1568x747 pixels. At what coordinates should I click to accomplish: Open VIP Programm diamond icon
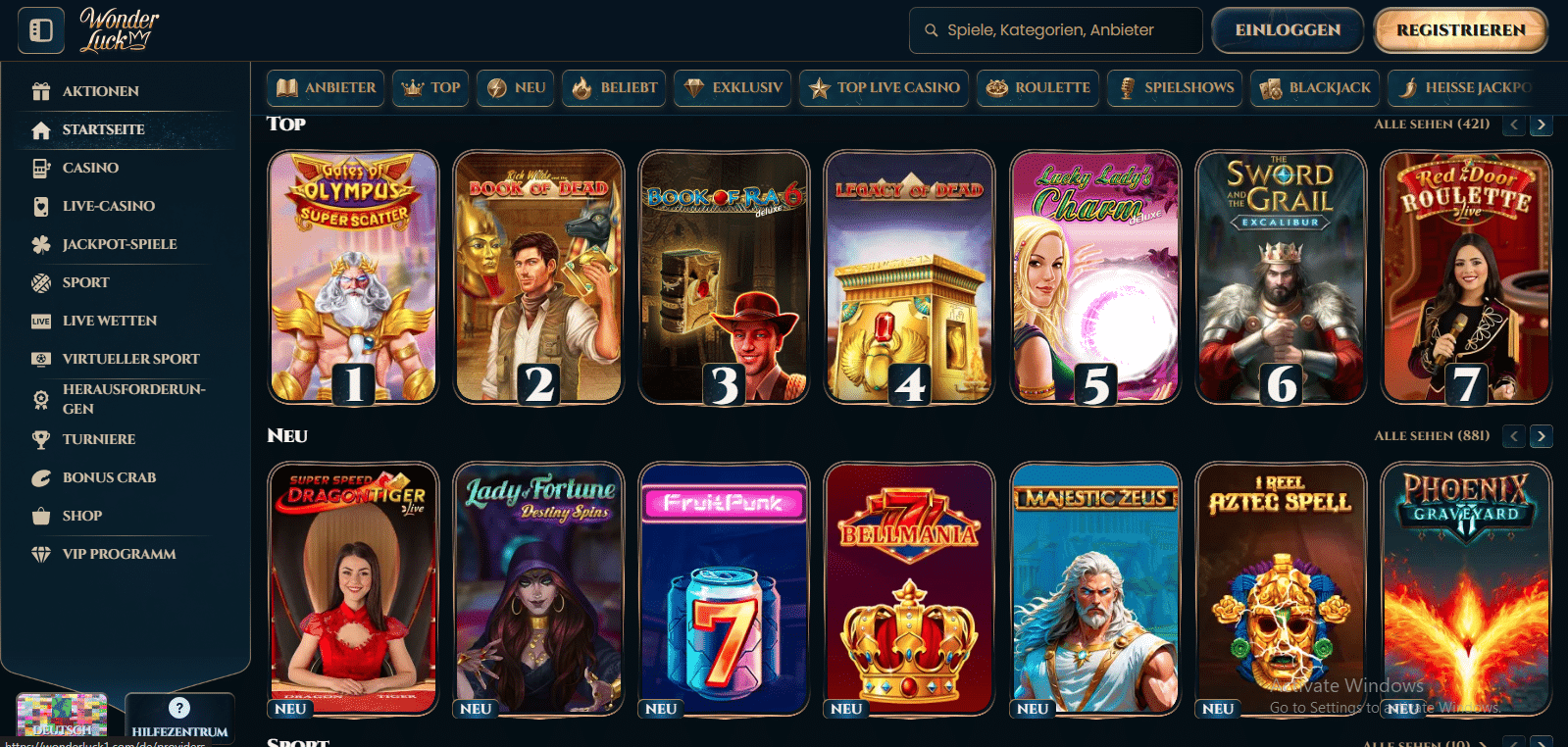click(41, 554)
